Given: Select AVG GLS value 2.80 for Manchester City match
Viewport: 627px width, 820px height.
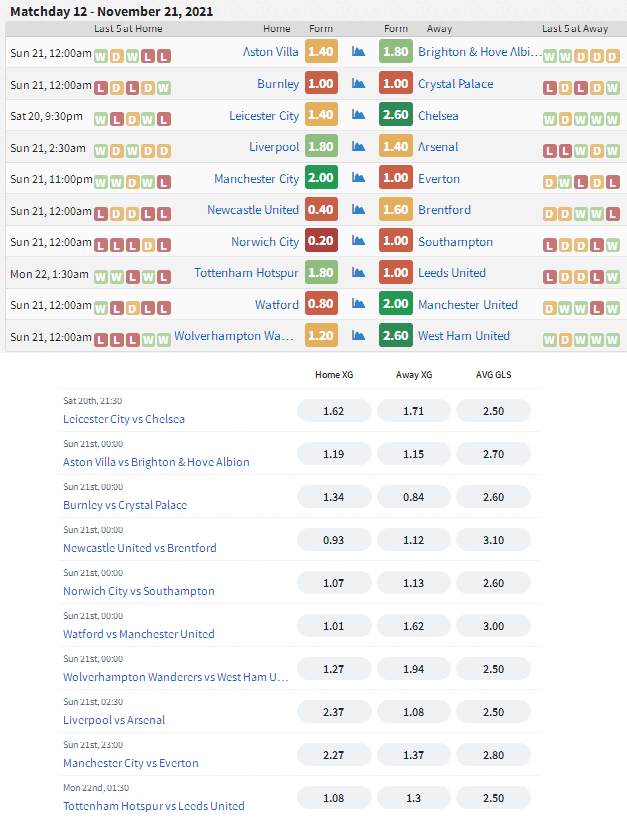Looking at the screenshot, I should tap(494, 755).
